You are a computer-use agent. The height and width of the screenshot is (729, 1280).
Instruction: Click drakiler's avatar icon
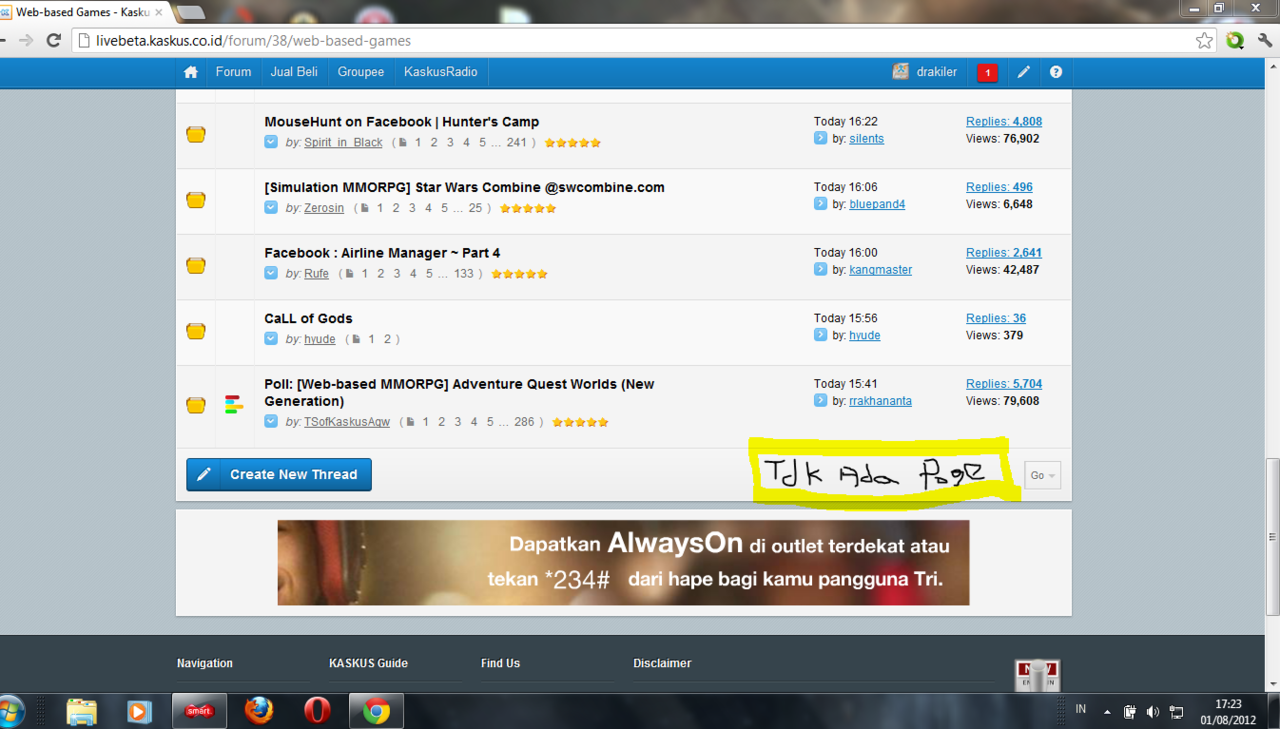[900, 71]
